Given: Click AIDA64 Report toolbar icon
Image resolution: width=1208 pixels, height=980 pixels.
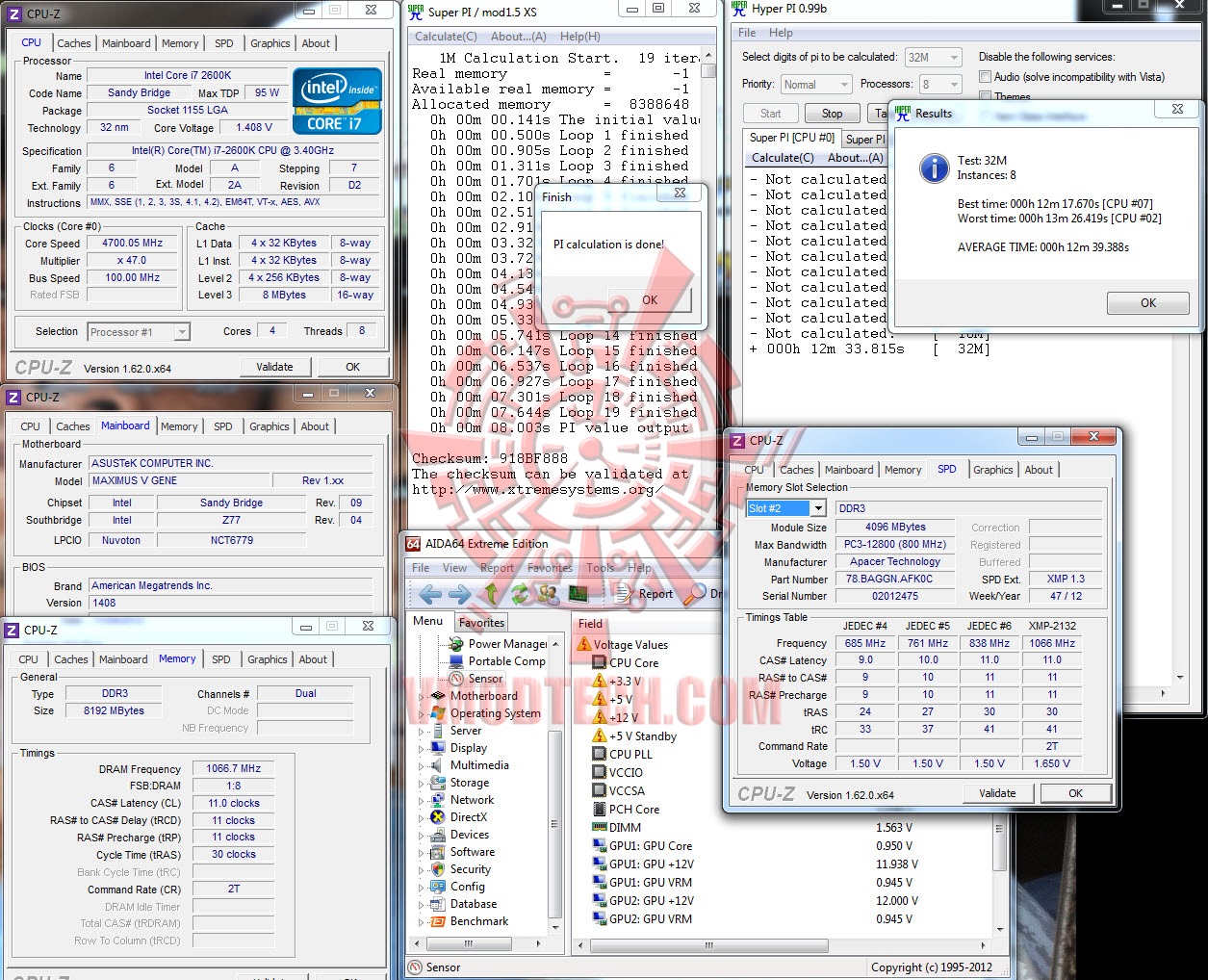Looking at the screenshot, I should coord(626,594).
